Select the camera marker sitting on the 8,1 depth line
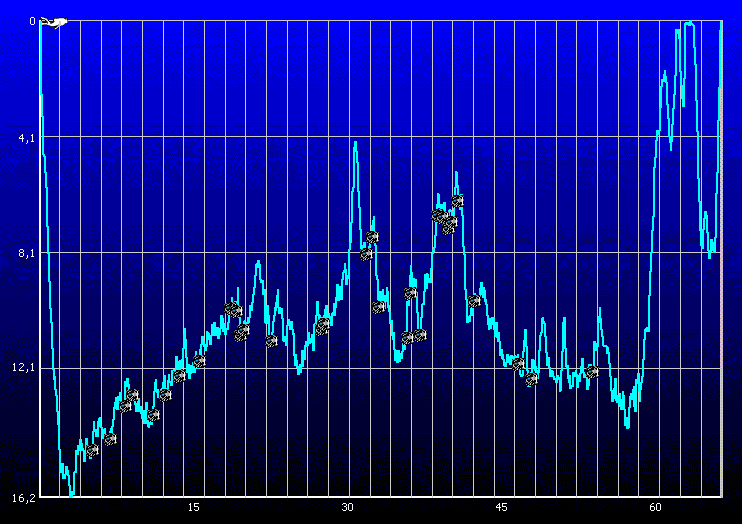Screen dimensions: 742x524 366,254
